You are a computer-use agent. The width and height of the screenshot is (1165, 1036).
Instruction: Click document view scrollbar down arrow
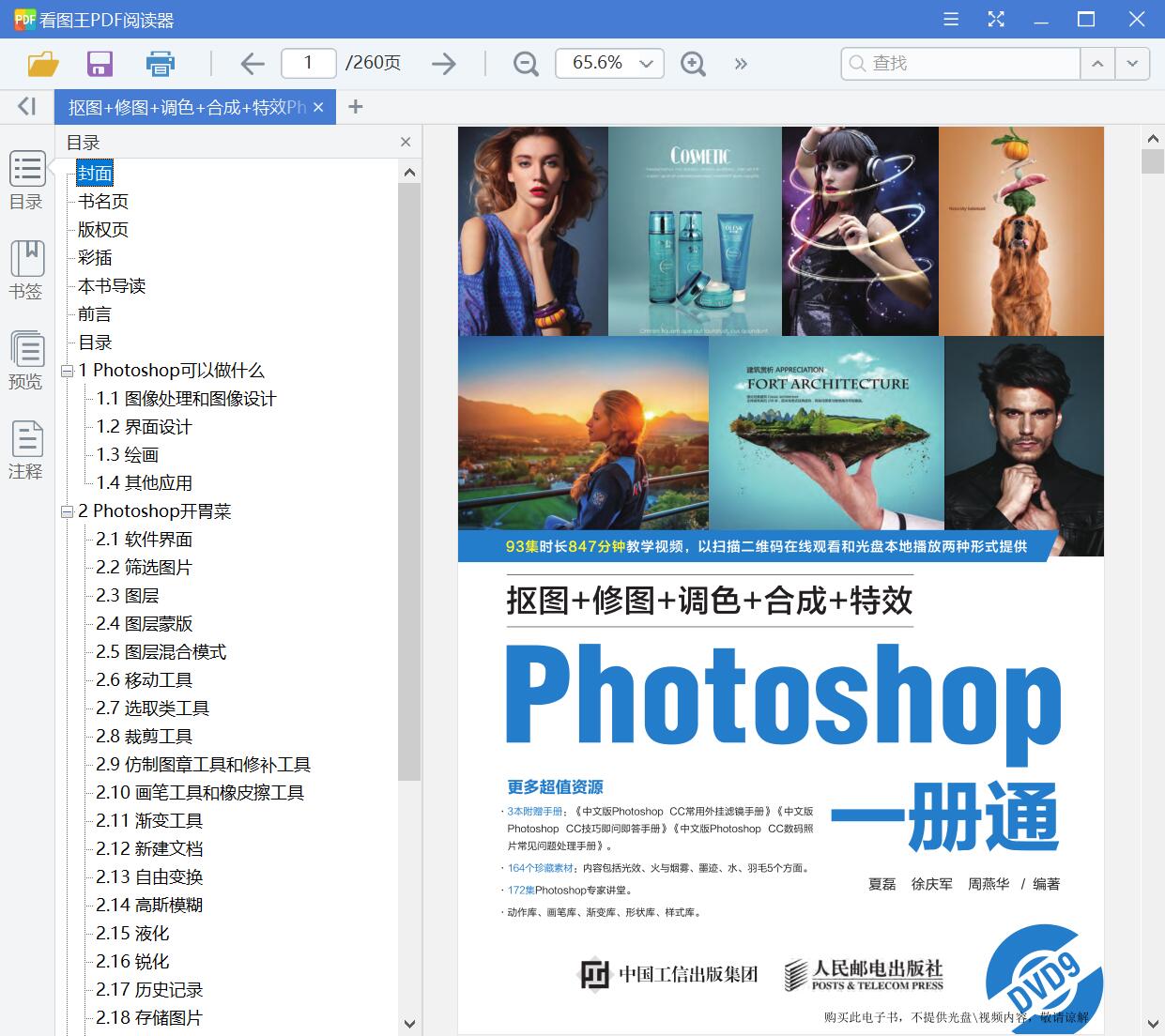pos(1153,1023)
